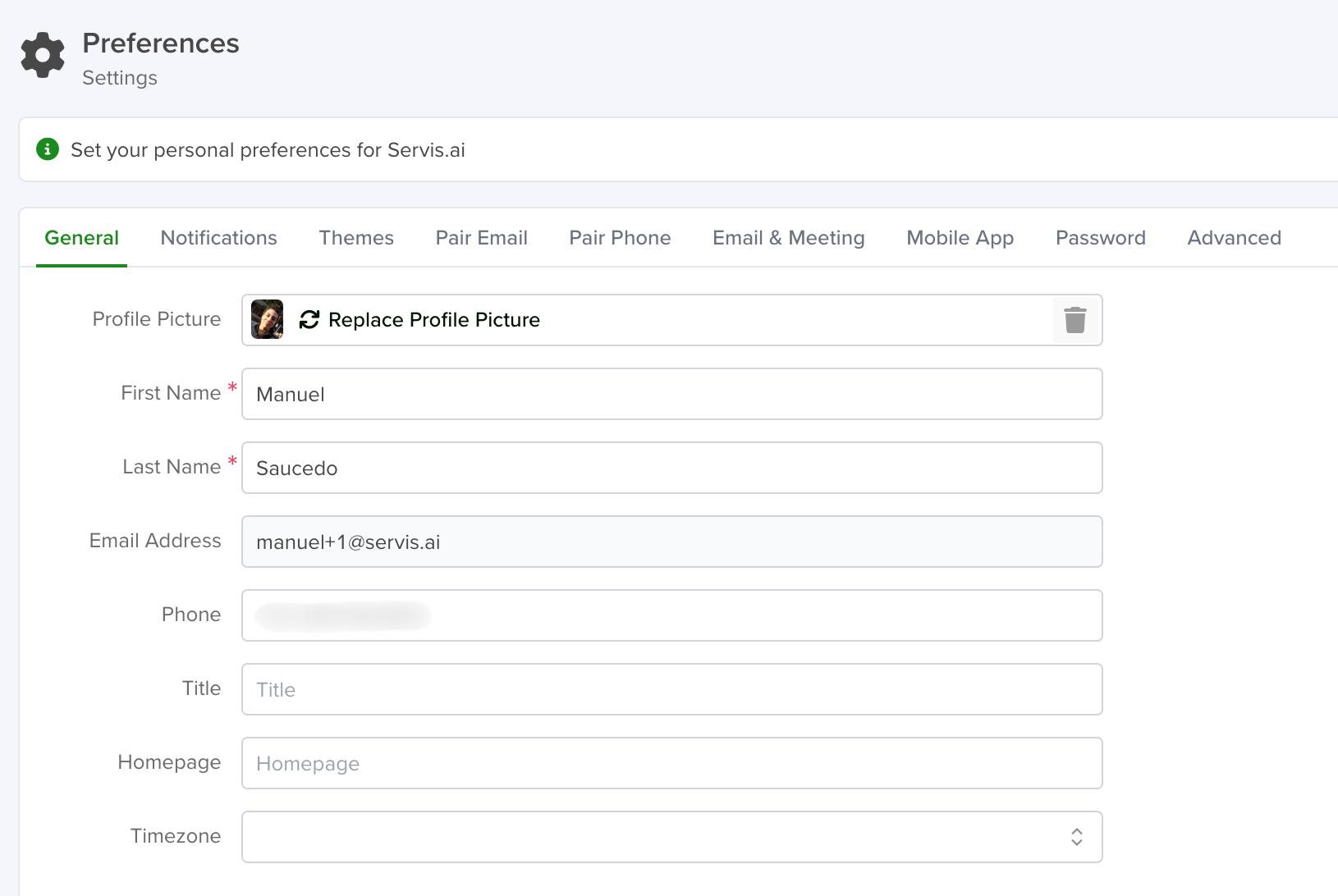Switch to Email & Meeting tab

(x=789, y=238)
